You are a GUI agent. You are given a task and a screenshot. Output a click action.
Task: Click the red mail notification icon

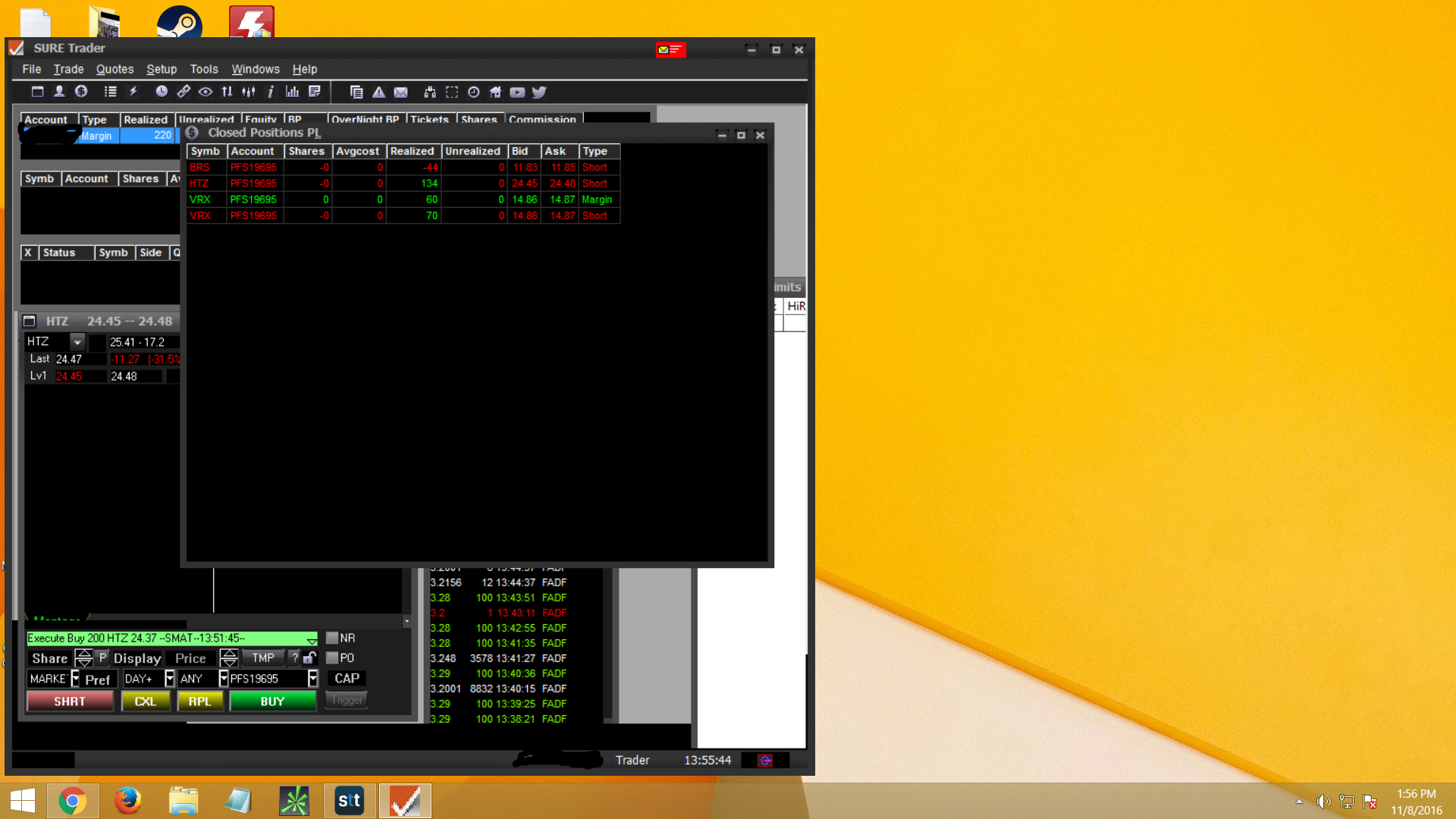pyautogui.click(x=670, y=50)
